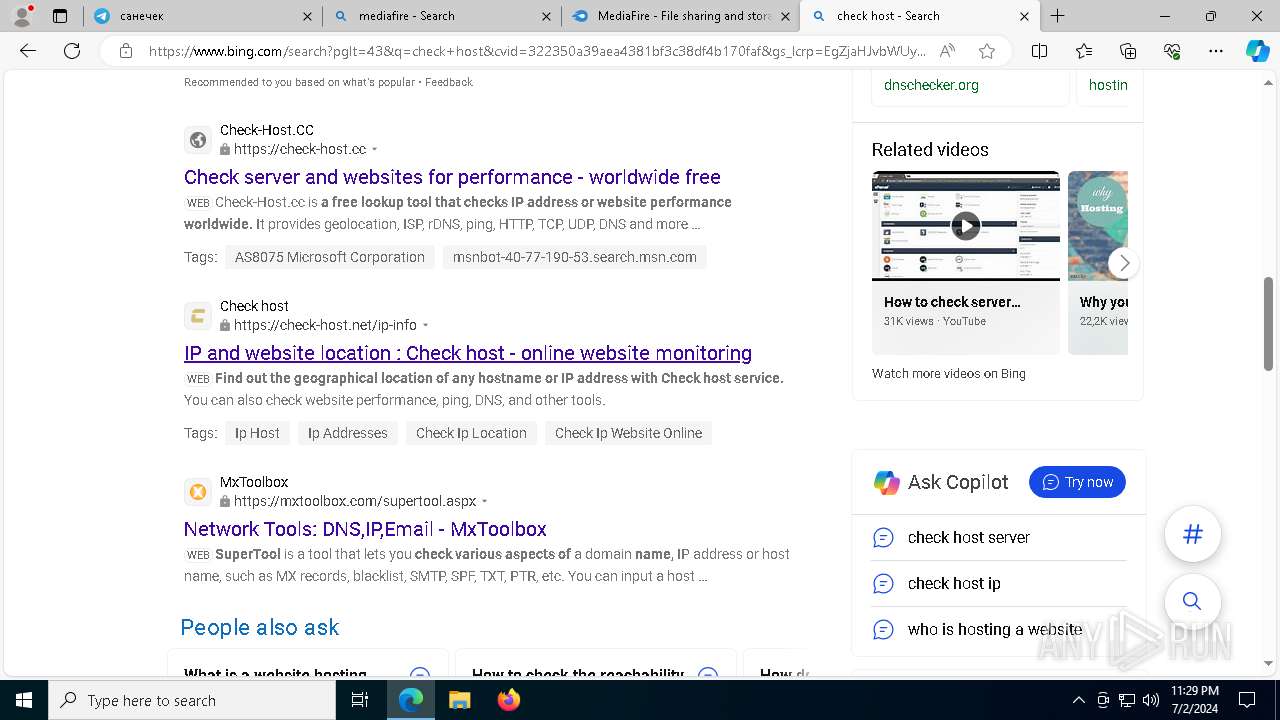Open the volume icon in system tray

click(1150, 700)
